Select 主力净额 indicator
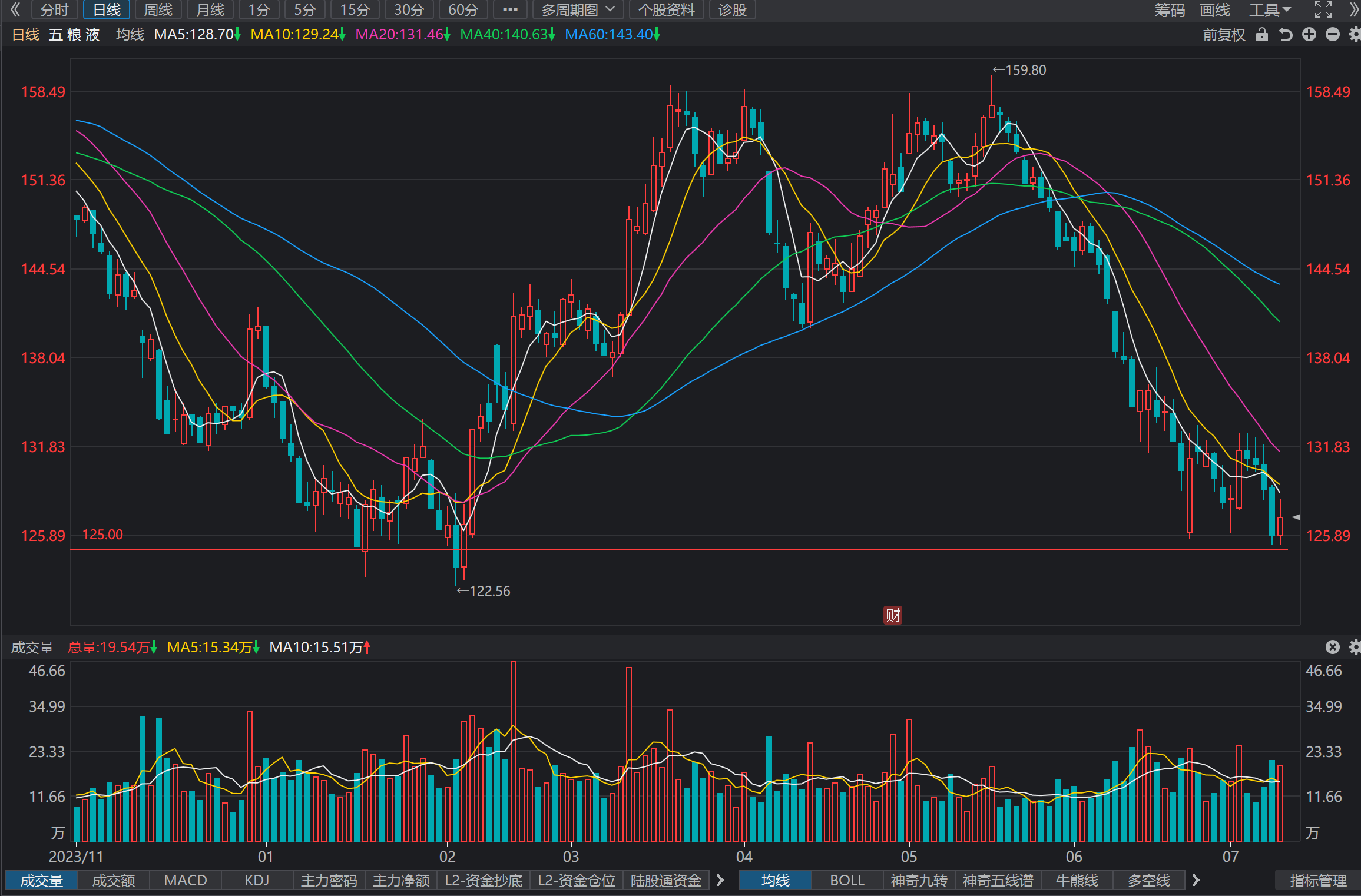 tap(401, 880)
